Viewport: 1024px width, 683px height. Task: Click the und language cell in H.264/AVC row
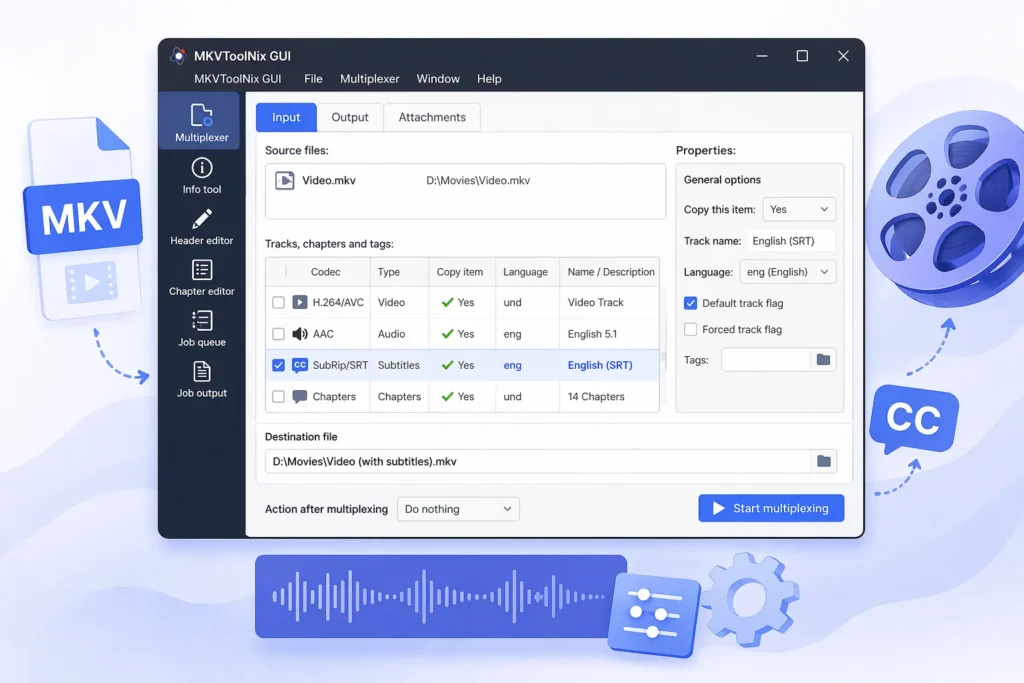pyautogui.click(x=513, y=302)
